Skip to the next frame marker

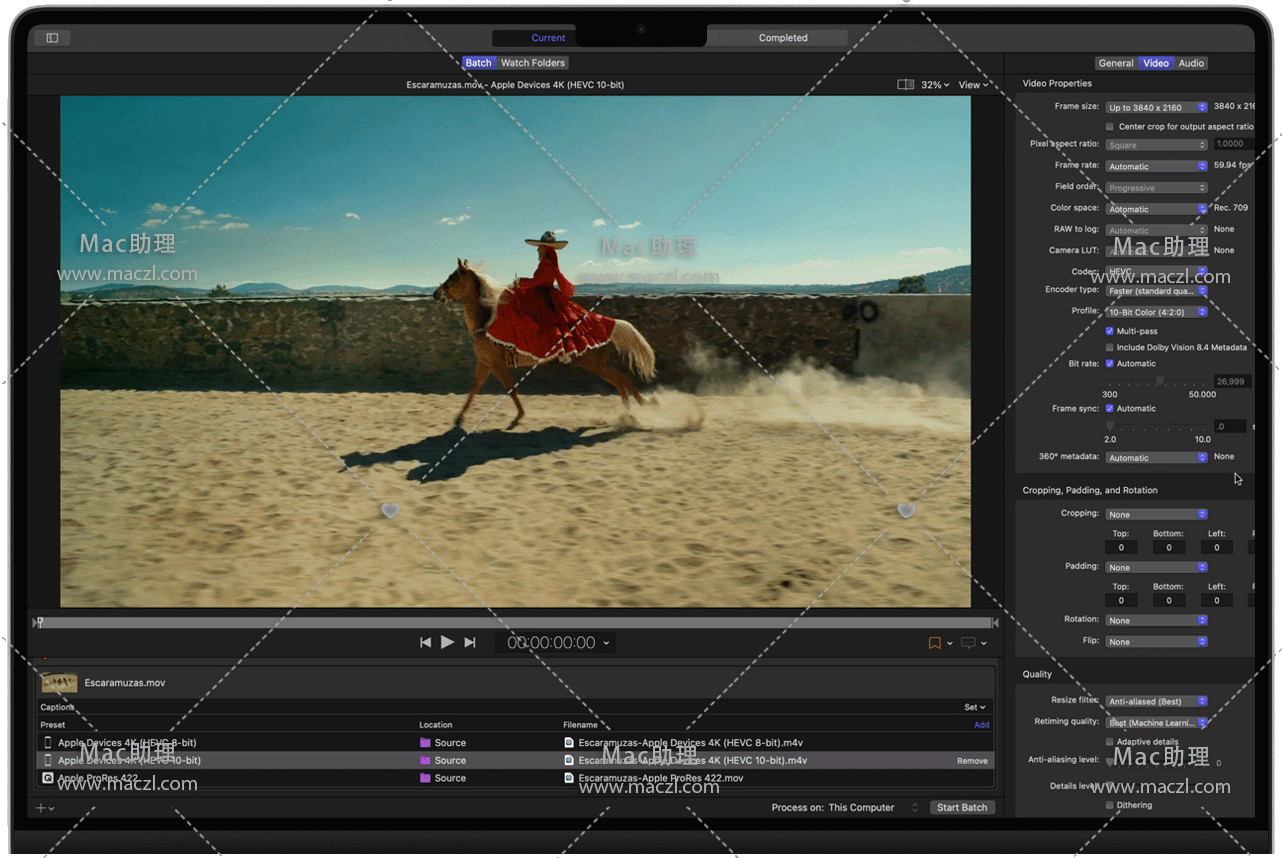[470, 643]
